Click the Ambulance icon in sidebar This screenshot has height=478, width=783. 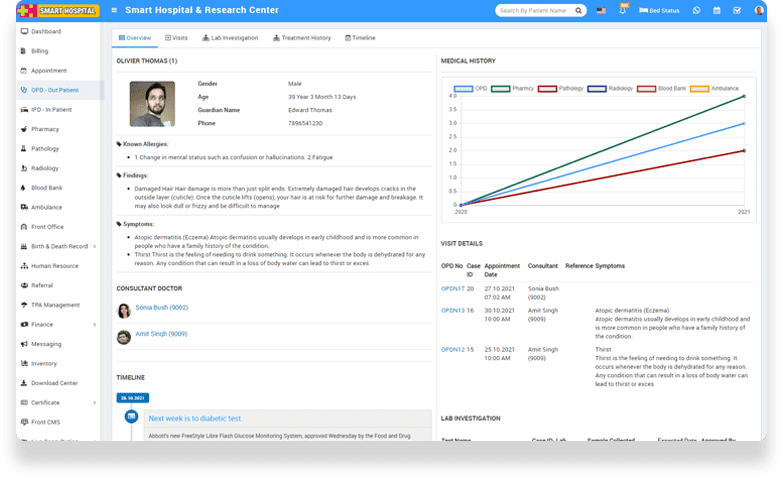(x=24, y=207)
